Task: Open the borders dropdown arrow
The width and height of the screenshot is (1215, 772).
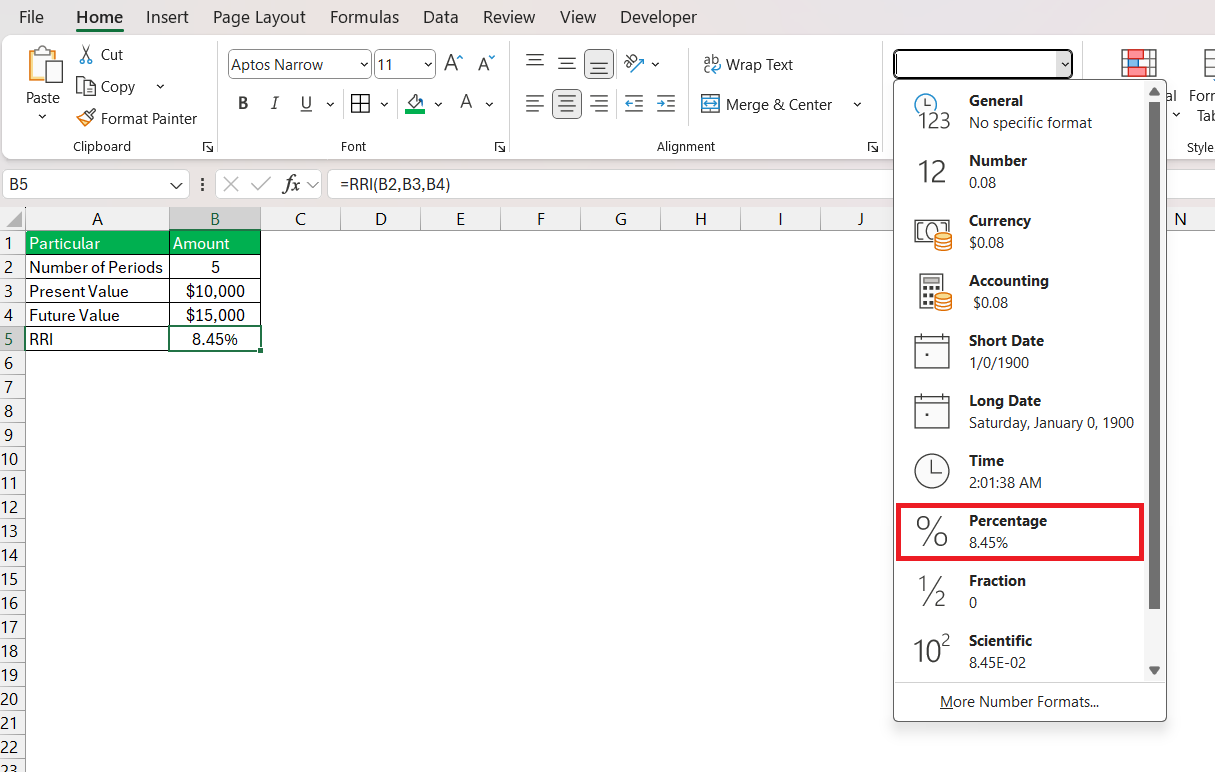Action: click(385, 104)
